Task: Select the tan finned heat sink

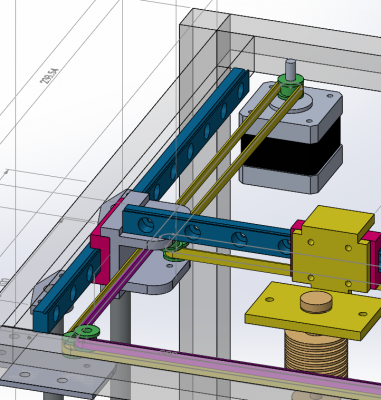Action: click(x=316, y=353)
